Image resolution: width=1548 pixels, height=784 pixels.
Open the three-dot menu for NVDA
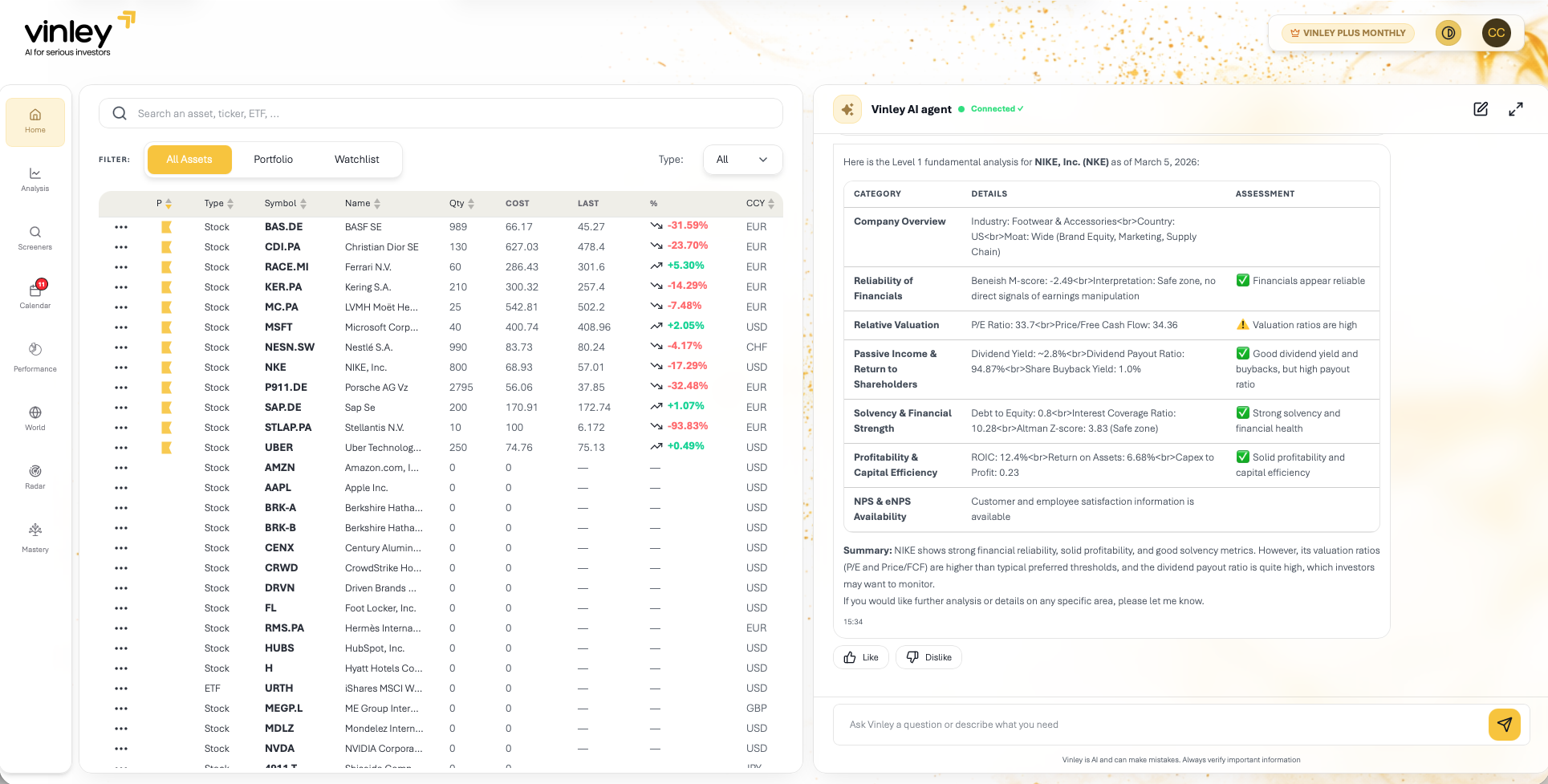[121, 749]
